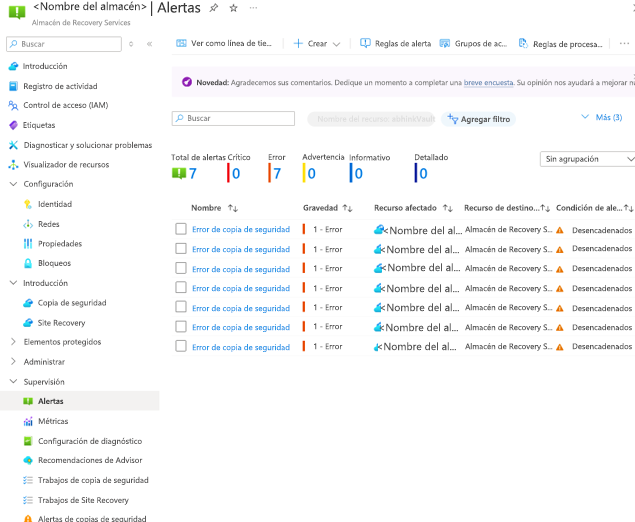Viewport: 635px width, 522px height.
Task: Click the Copia de seguridad cloud icon
Action: pos(28,303)
